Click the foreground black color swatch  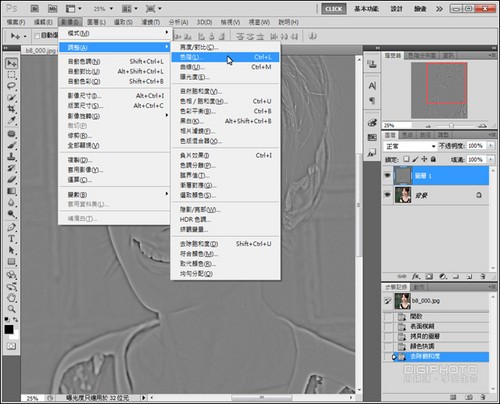9,329
